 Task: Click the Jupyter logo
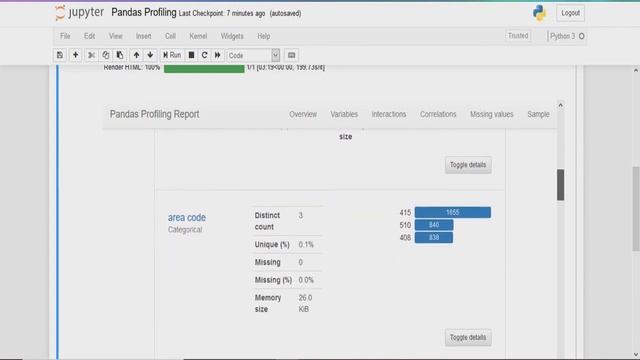coord(80,13)
